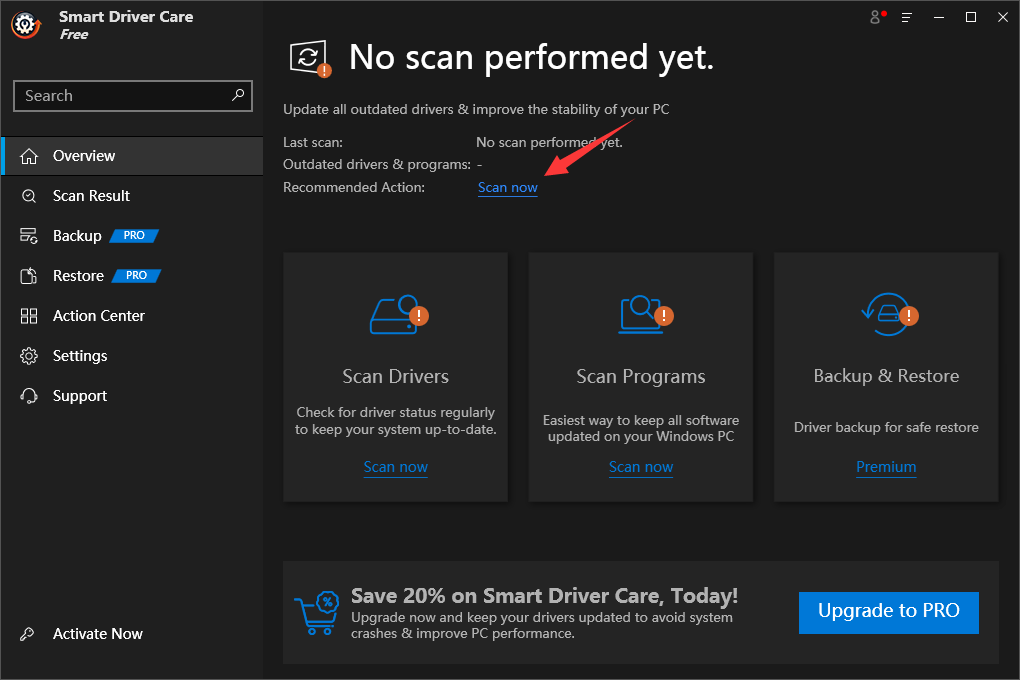The height and width of the screenshot is (680, 1020).
Task: Click the Restore document icon
Action: tap(28, 275)
